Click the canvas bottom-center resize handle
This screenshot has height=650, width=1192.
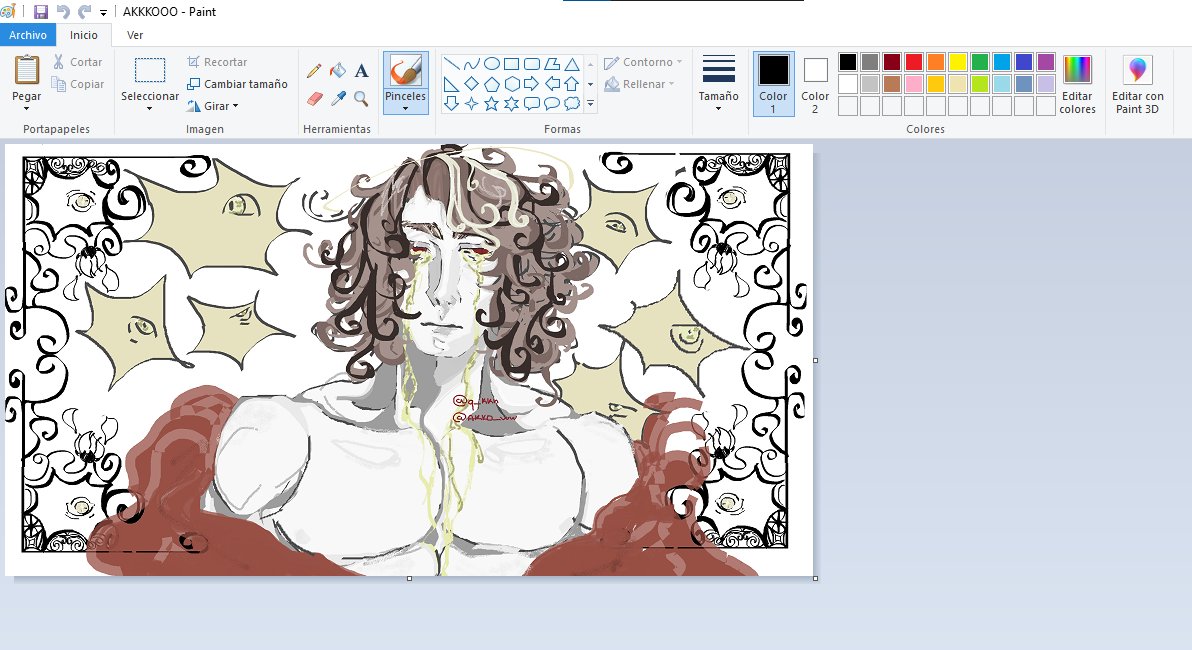[410, 579]
